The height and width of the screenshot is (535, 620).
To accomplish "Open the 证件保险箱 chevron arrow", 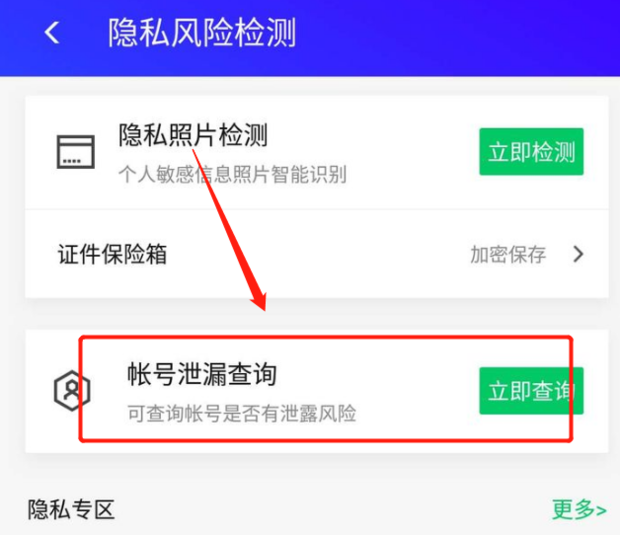I will click(578, 254).
